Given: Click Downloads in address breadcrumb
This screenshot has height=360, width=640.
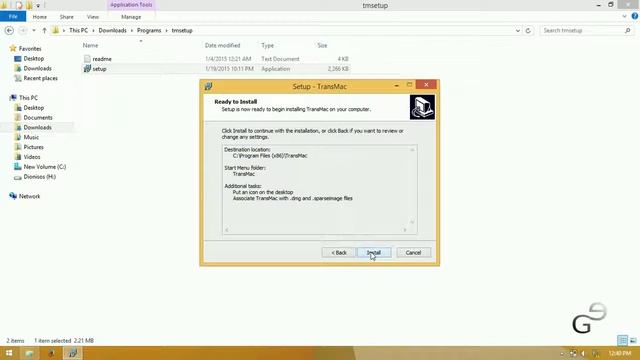Looking at the screenshot, I should click(x=112, y=31).
